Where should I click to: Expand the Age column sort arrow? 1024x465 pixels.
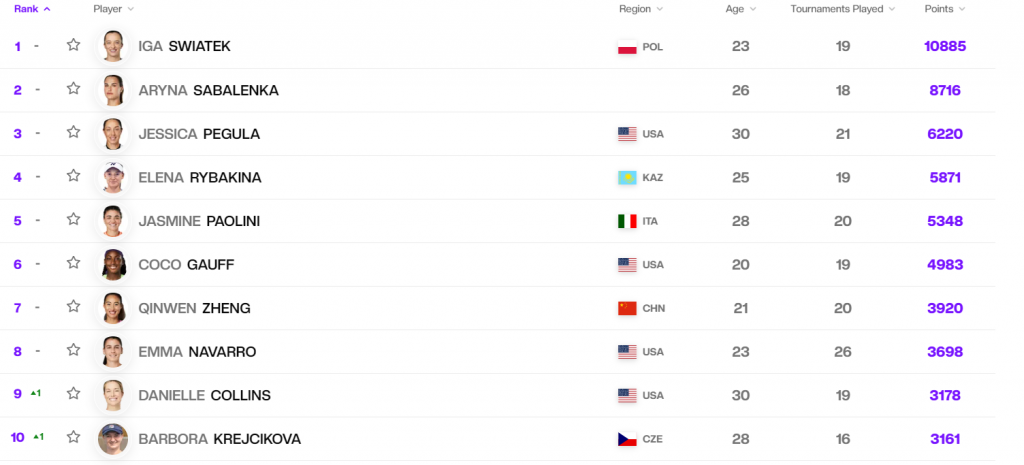(752, 9)
